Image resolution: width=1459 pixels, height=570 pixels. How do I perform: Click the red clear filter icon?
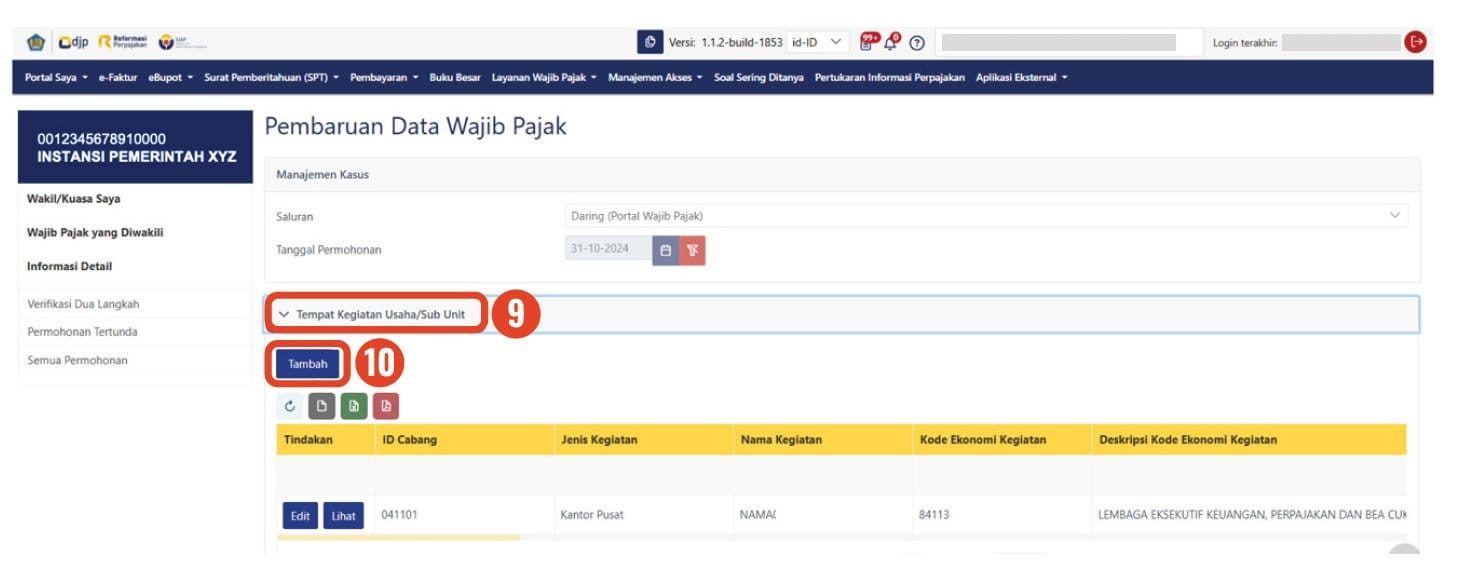click(692, 250)
